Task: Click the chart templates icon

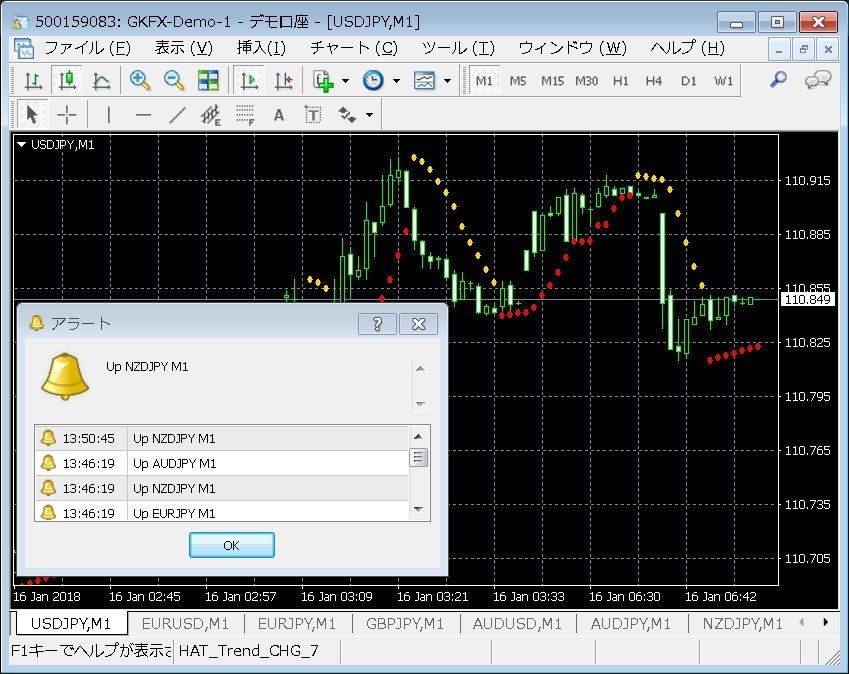Action: (424, 81)
